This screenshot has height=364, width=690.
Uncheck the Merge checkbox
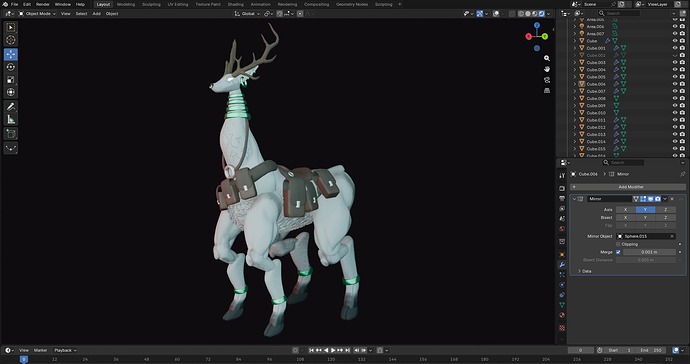(618, 252)
